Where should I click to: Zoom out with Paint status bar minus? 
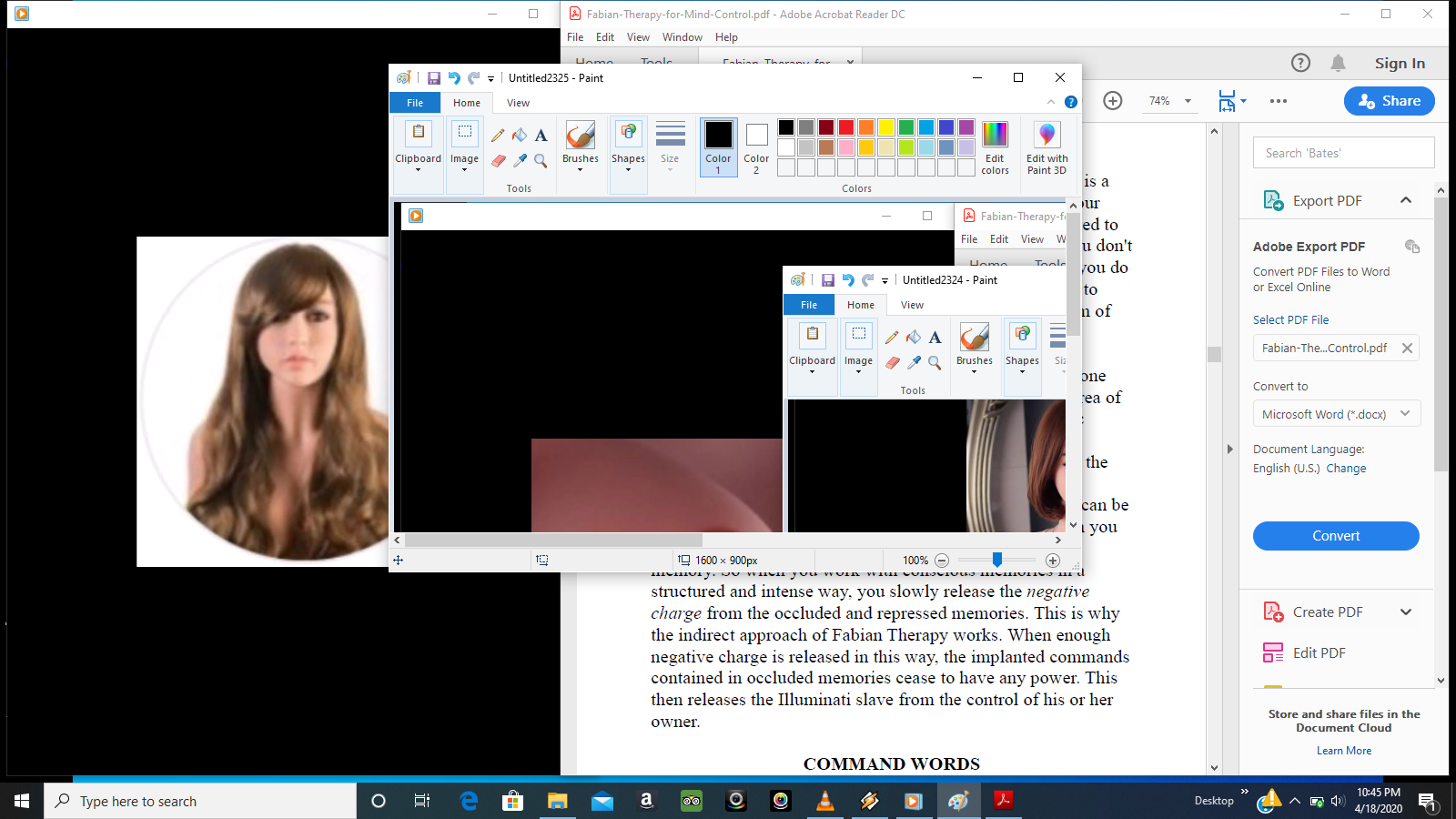pyautogui.click(x=942, y=561)
